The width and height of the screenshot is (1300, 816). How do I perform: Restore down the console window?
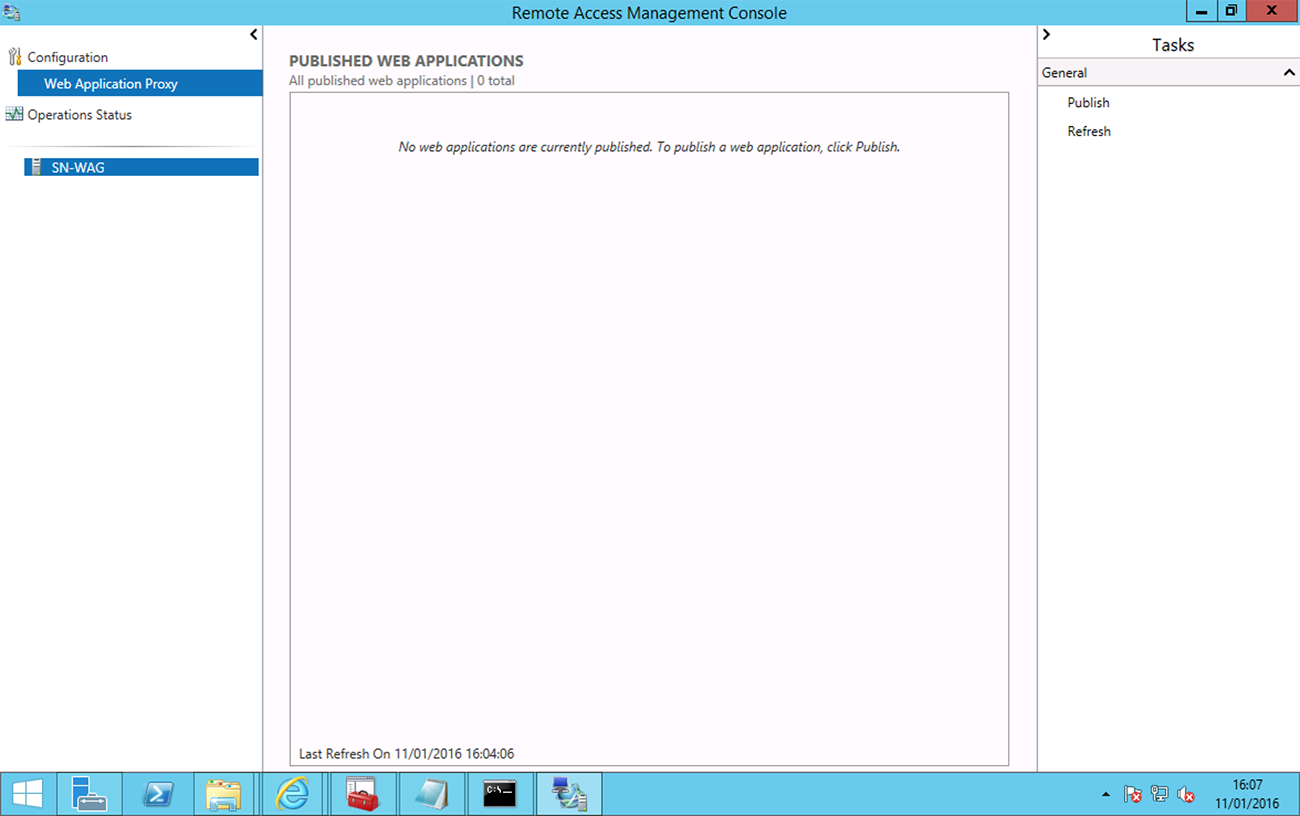1230,11
